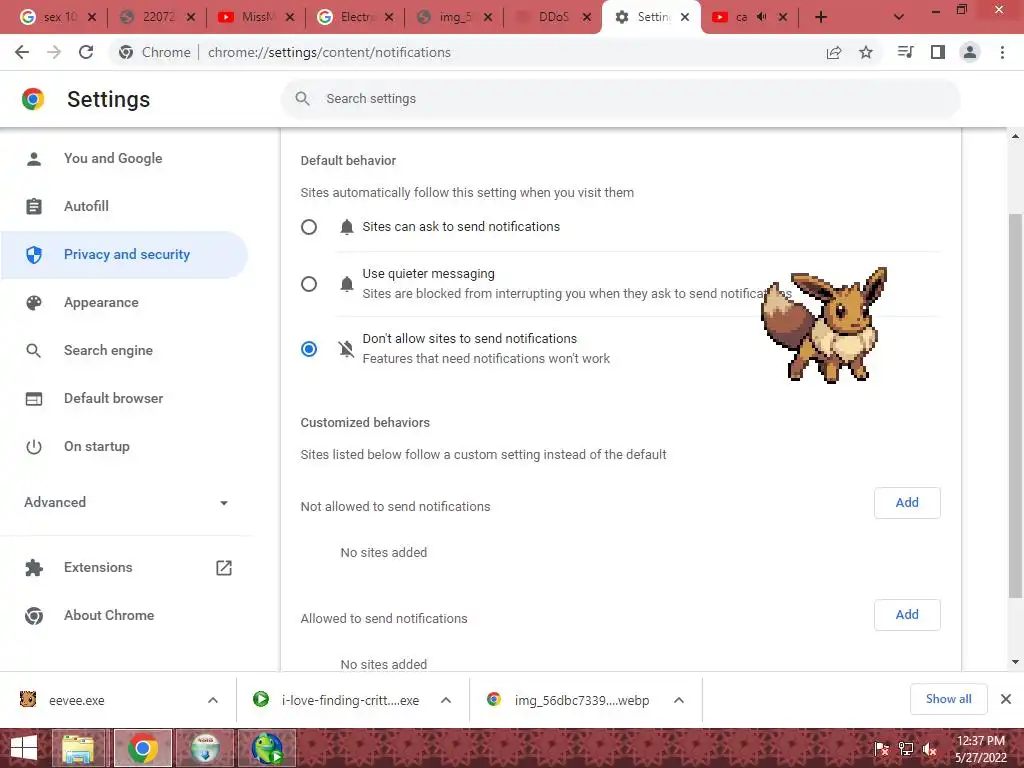This screenshot has width=1024, height=768.
Task: Expand options for img_56dbc7339 webp download
Action: pyautogui.click(x=679, y=700)
